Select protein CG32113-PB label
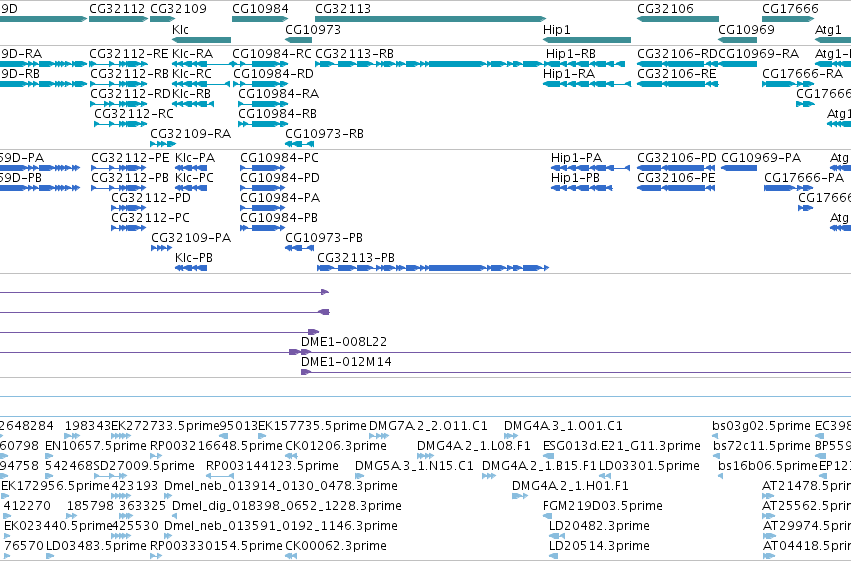Viewport: 851px width, 561px height. 355,258
